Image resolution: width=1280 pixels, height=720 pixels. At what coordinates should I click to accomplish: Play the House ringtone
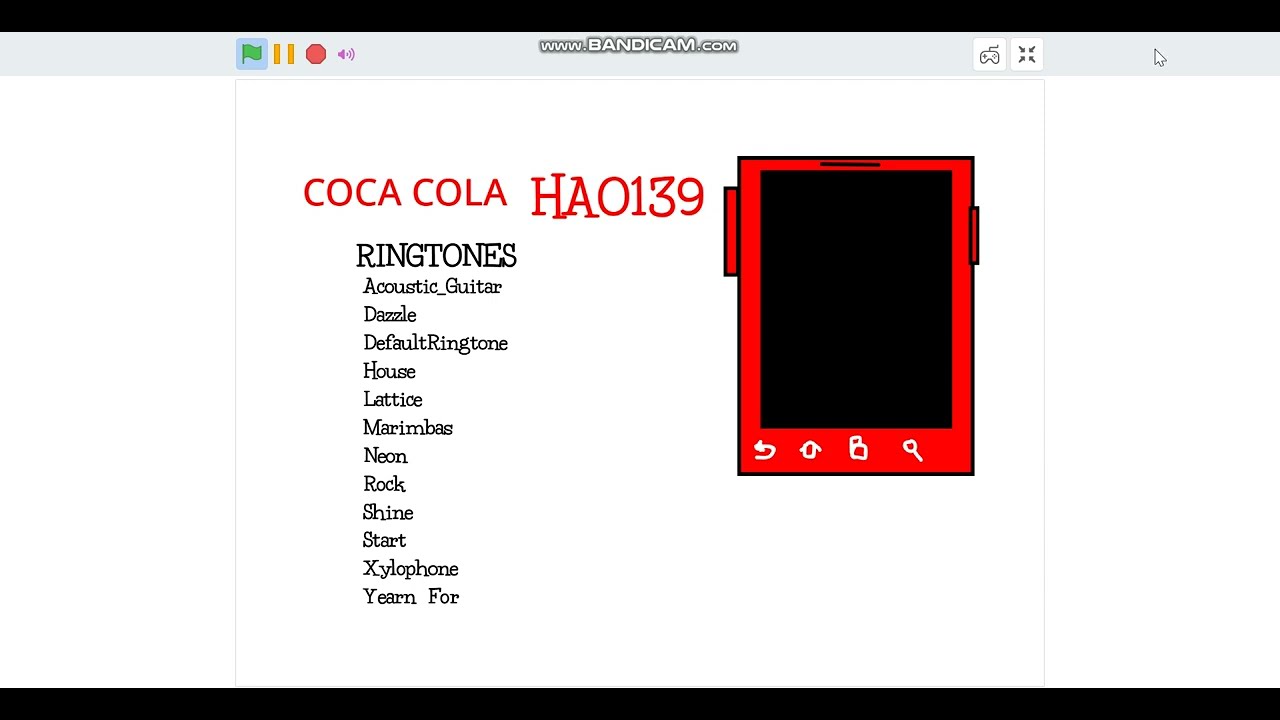[389, 371]
